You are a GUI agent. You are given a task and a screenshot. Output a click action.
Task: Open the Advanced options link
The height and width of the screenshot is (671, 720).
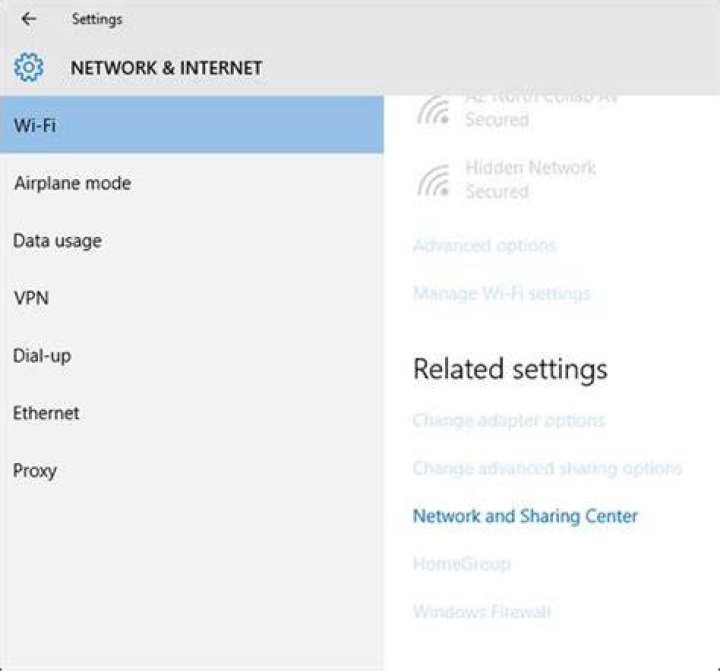(x=484, y=245)
